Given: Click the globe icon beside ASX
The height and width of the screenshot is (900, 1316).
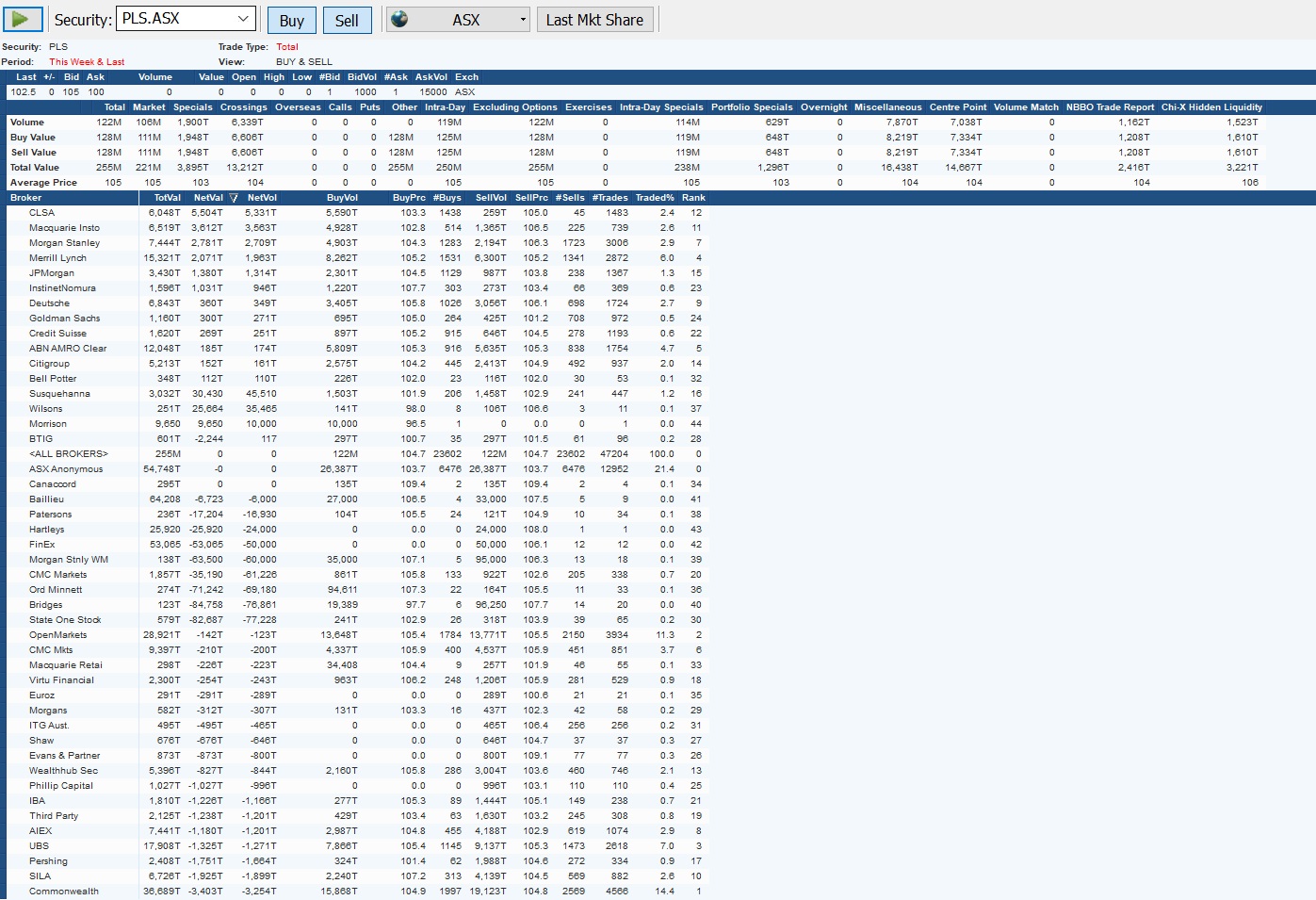Looking at the screenshot, I should [x=399, y=19].
